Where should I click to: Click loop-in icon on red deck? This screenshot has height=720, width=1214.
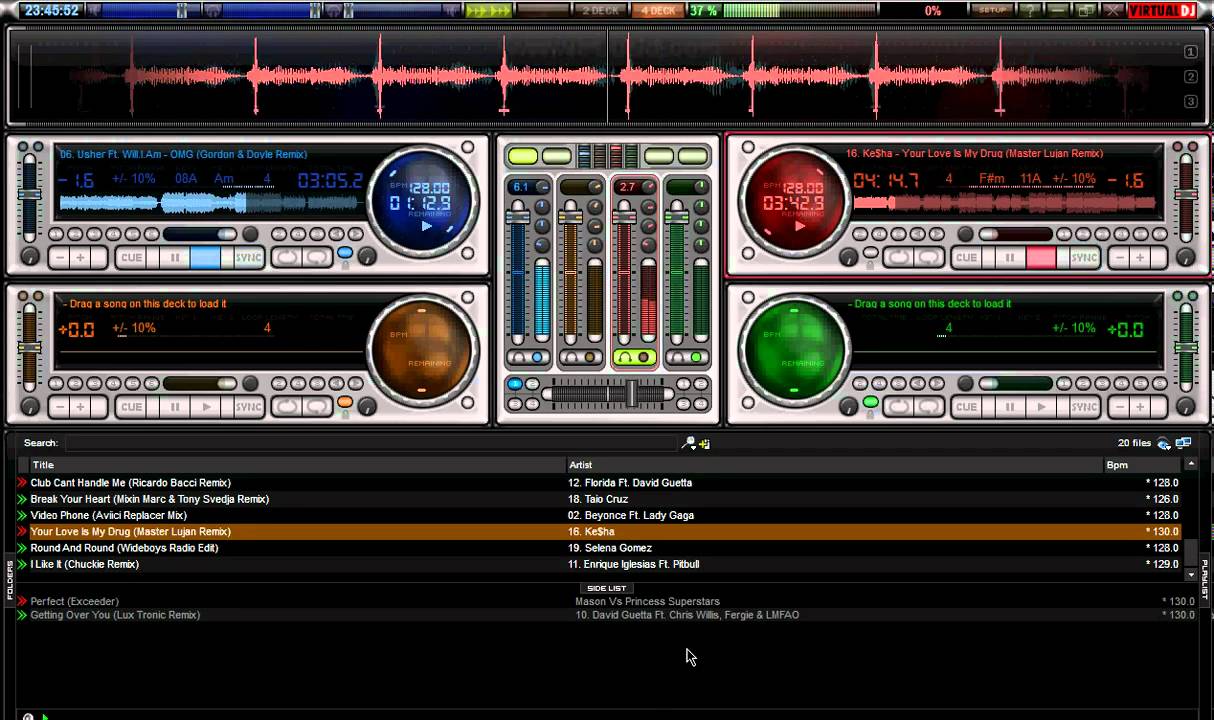click(x=897, y=257)
